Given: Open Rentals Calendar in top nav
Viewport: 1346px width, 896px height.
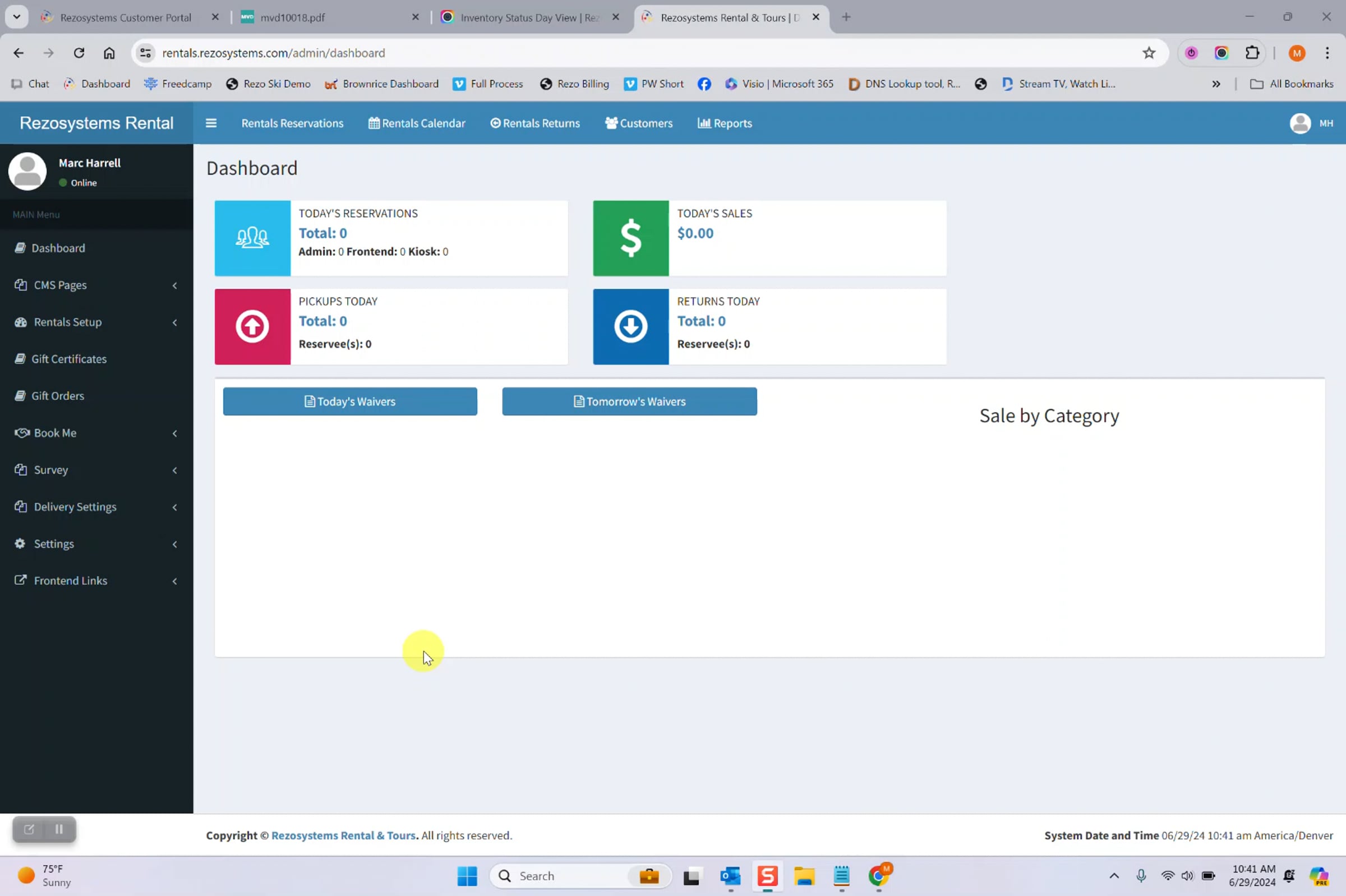Looking at the screenshot, I should (417, 123).
